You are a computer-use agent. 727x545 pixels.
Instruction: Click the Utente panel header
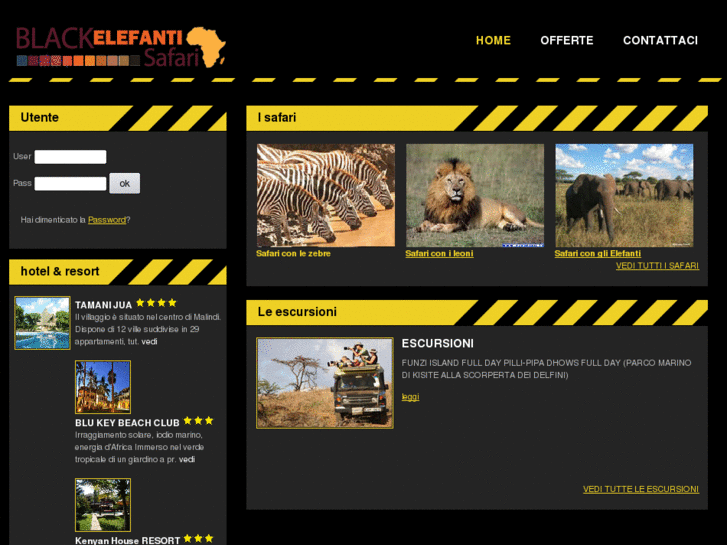[x=118, y=118]
